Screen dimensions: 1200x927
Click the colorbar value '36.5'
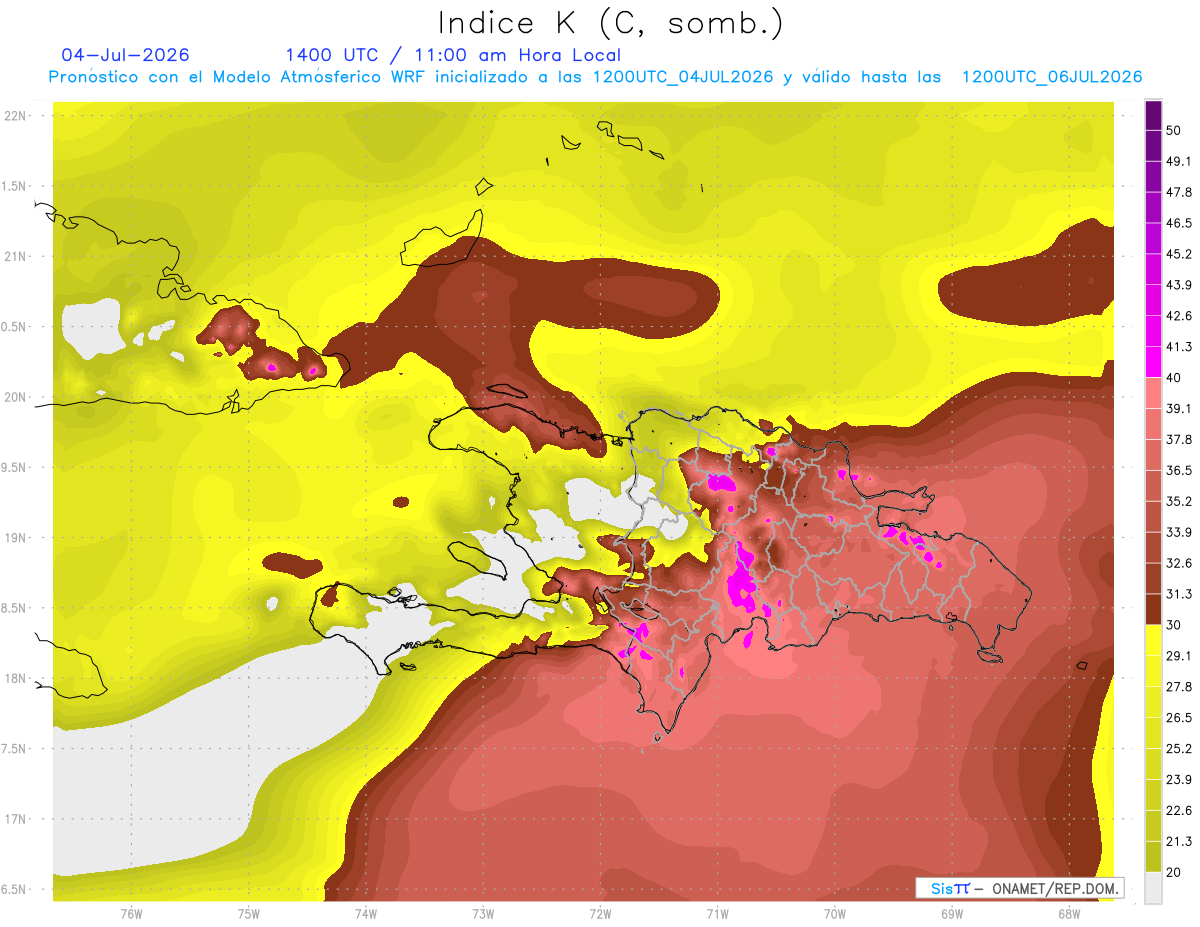coord(1178,470)
